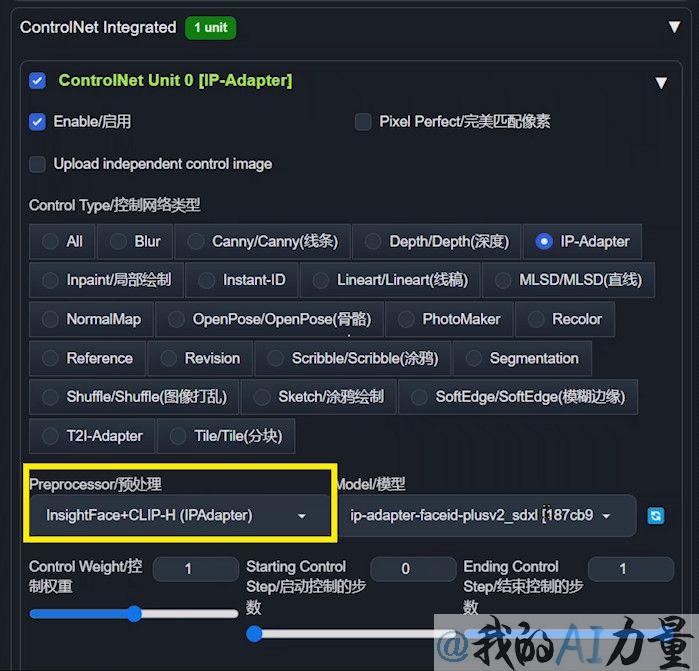Click the Control Weight value field
This screenshot has width=699, height=671.
[x=196, y=569]
